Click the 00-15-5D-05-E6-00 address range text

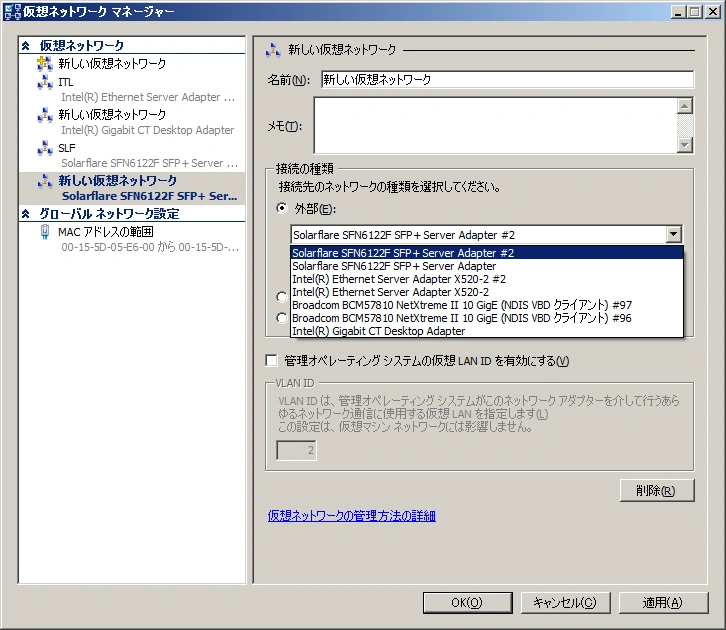coord(150,247)
